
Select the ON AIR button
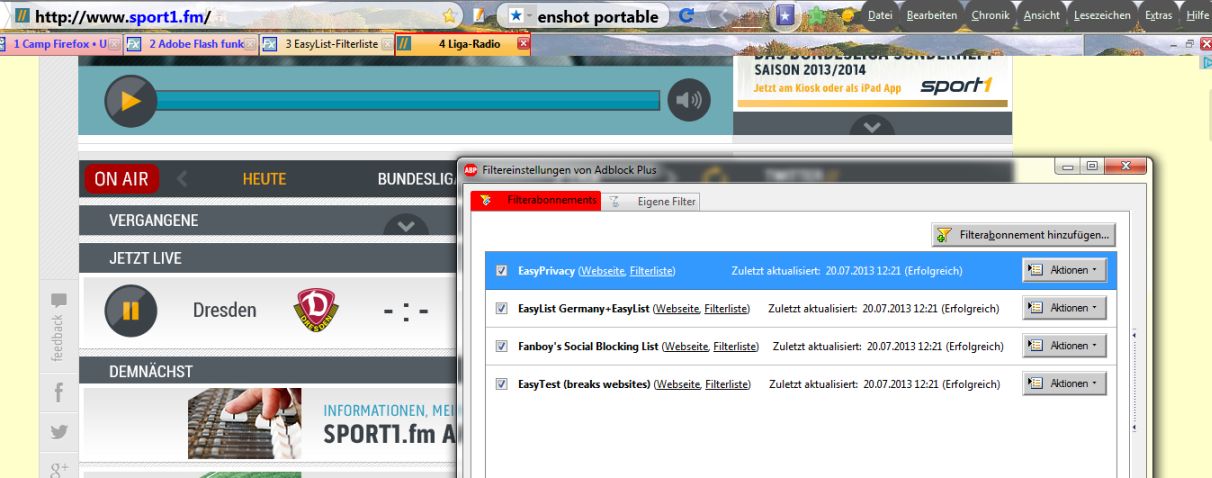pos(121,179)
